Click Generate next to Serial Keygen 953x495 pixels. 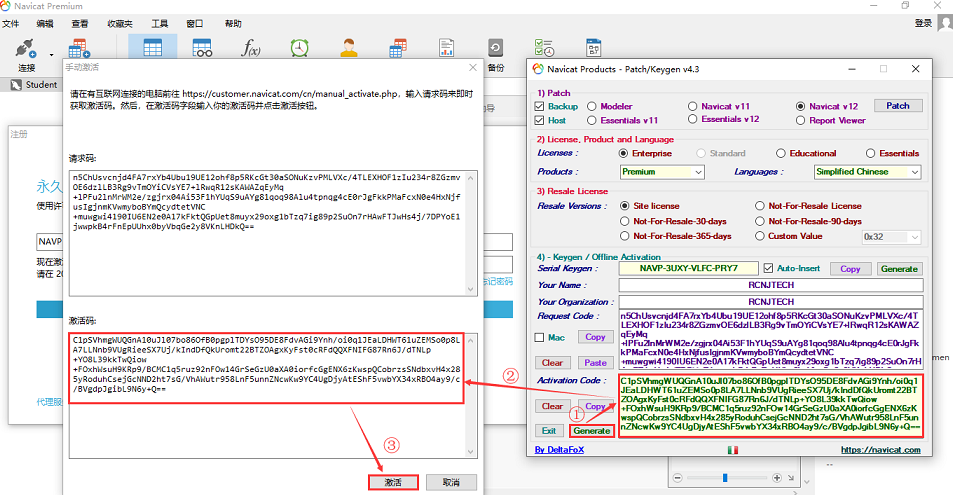[x=899, y=269]
